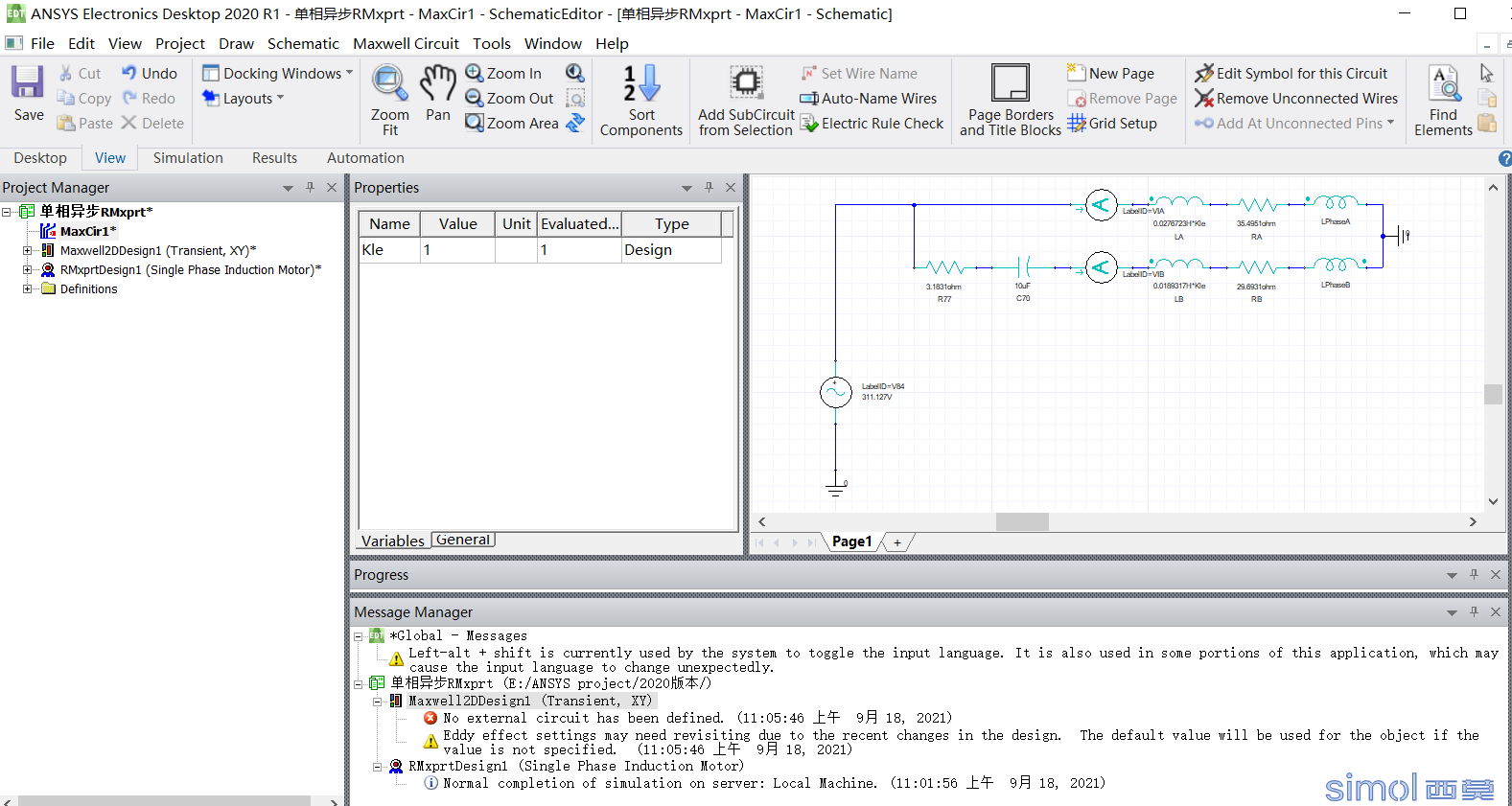Select the C70 capacitor symbol

pos(1024,266)
